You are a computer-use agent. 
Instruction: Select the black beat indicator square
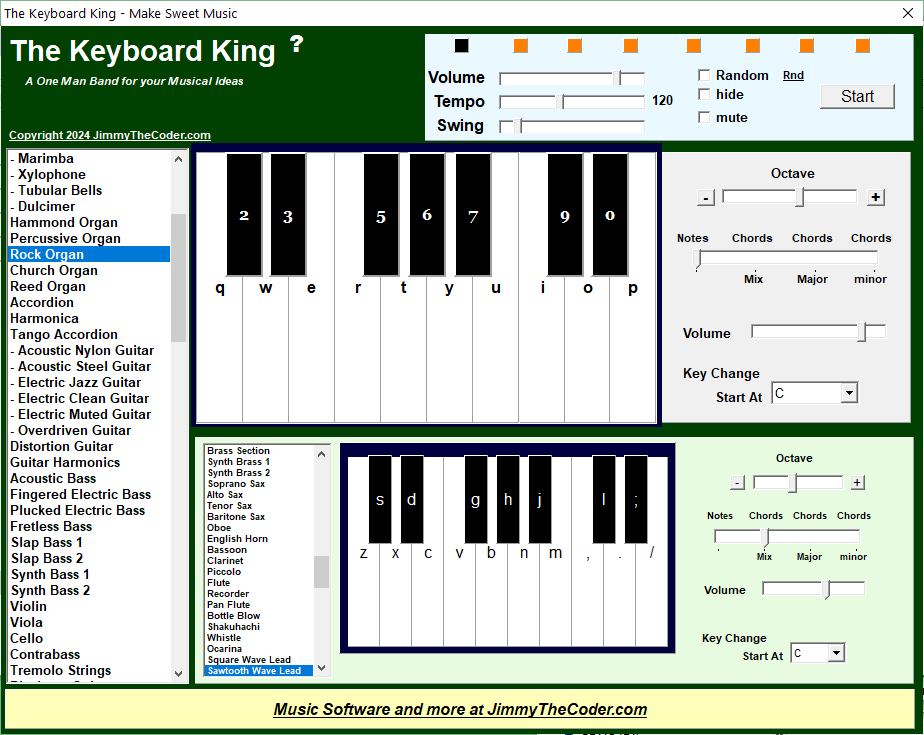461,45
